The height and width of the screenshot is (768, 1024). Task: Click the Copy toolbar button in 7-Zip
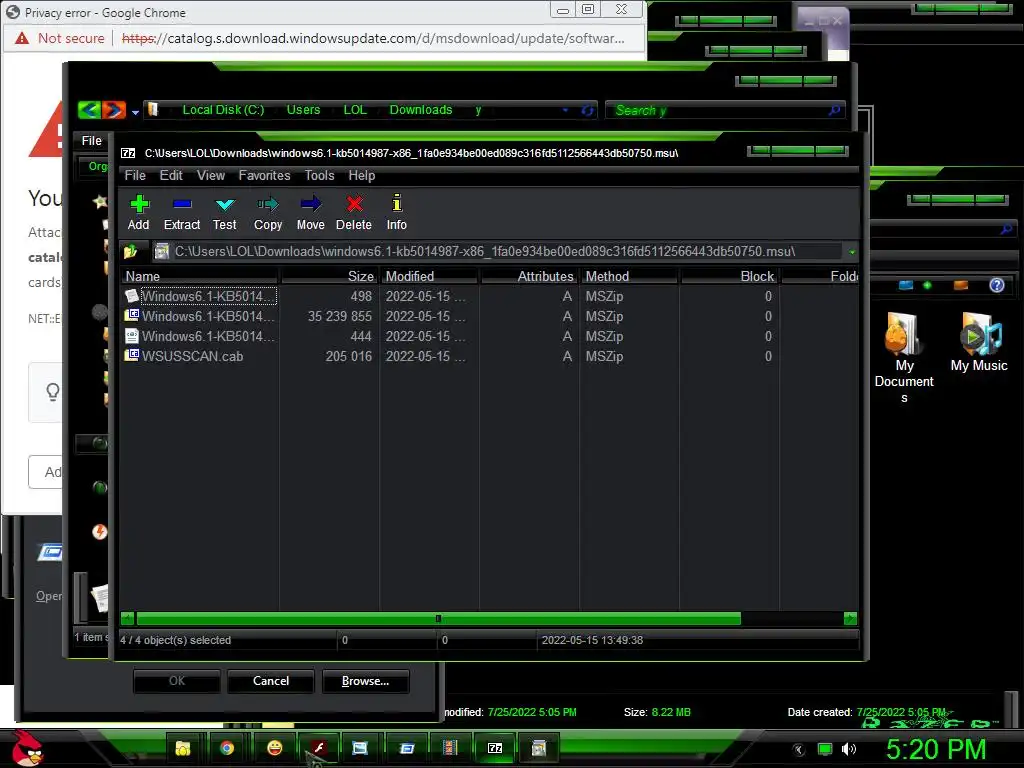coord(268,212)
